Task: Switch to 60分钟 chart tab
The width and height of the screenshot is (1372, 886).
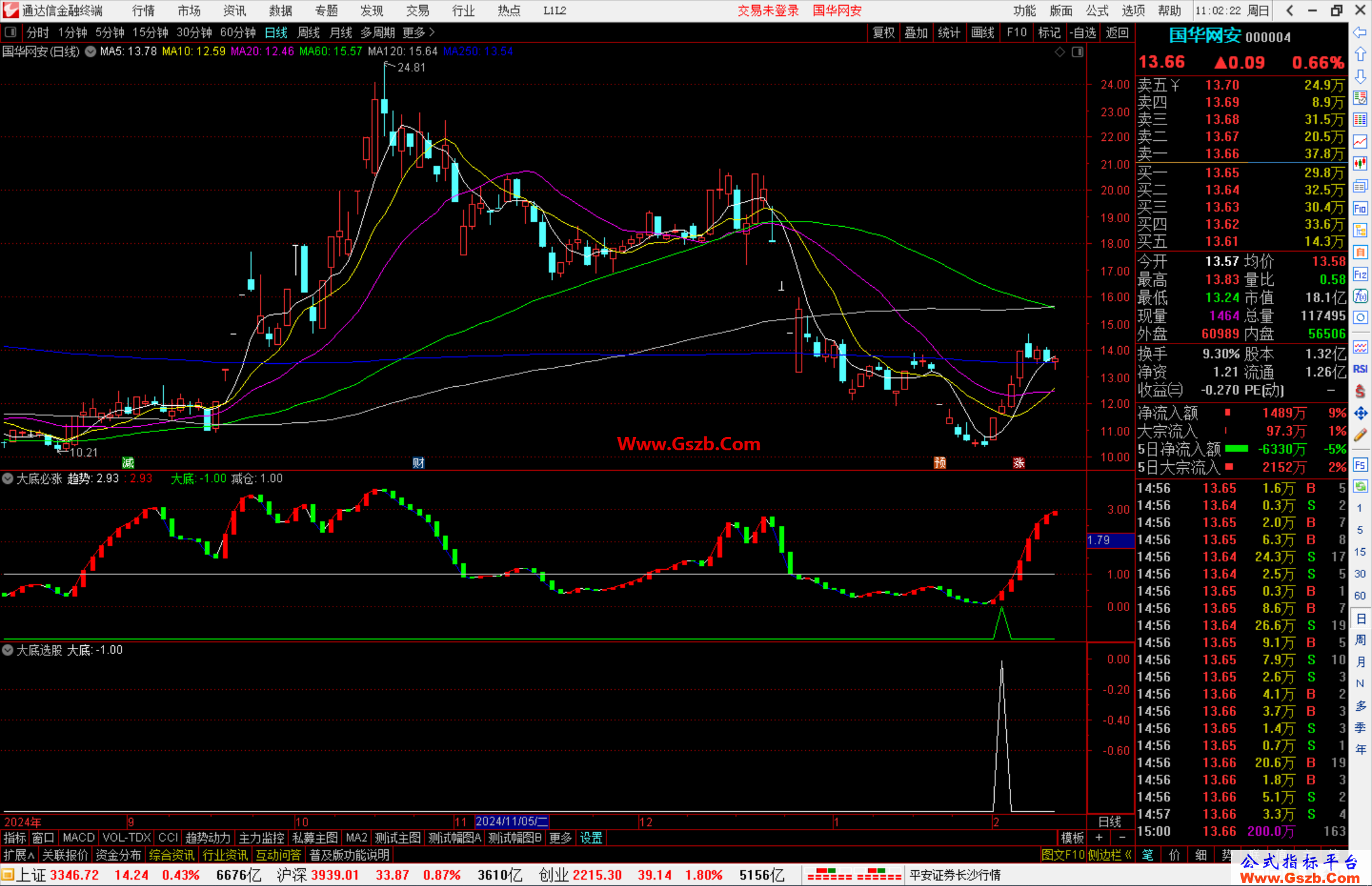Action: [x=238, y=32]
